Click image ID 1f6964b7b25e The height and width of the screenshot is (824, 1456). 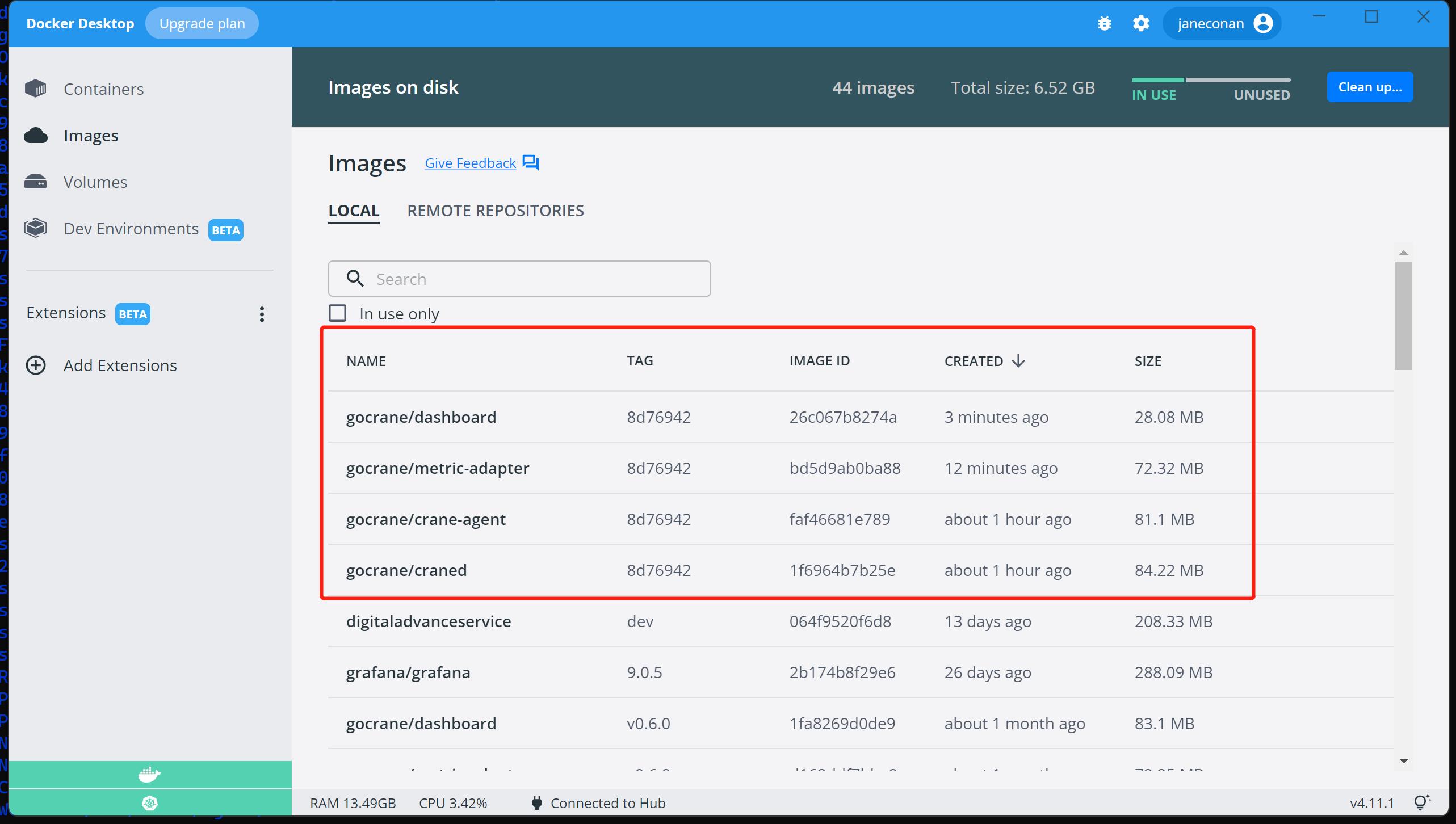(842, 570)
